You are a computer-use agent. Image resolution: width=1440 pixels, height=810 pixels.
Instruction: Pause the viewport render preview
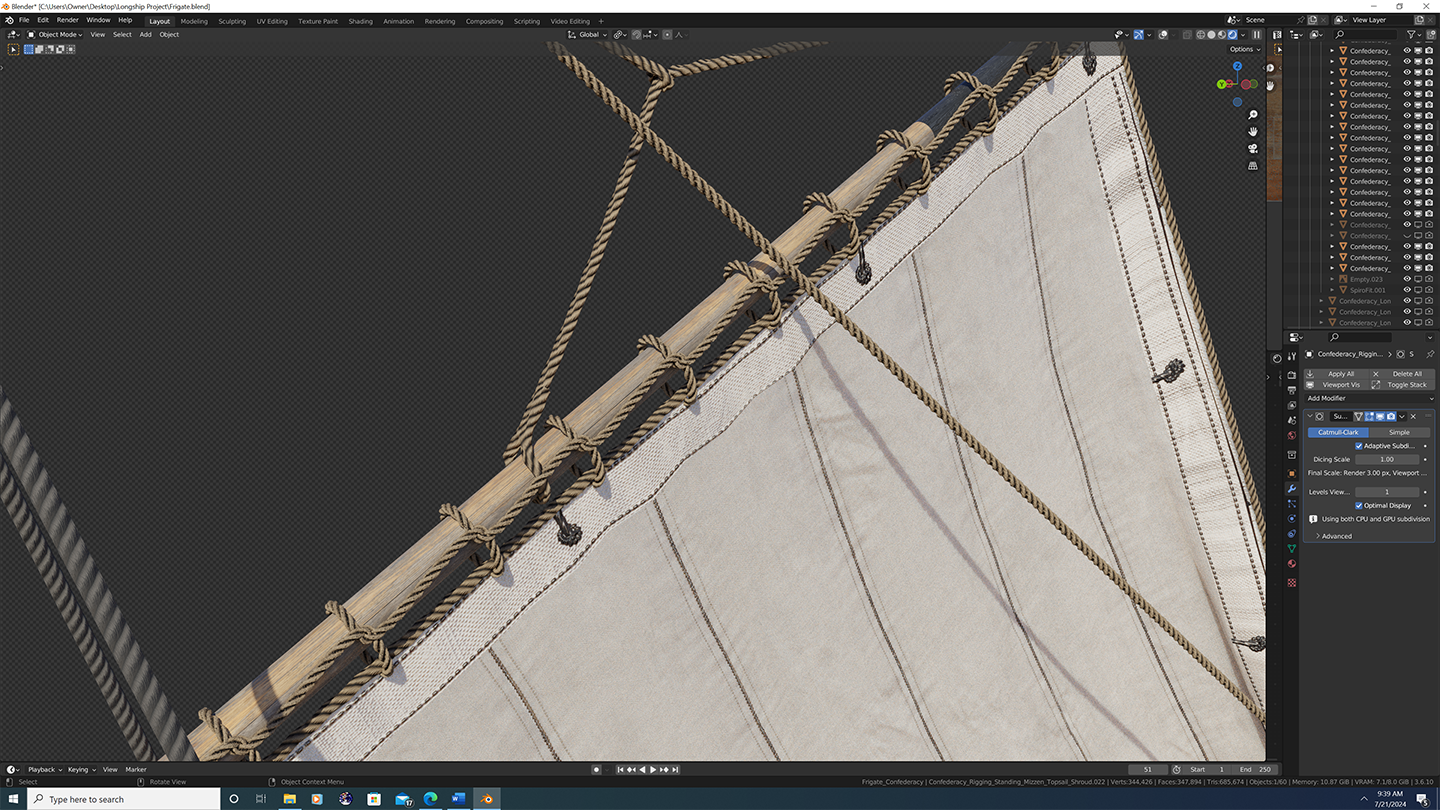click(1257, 35)
